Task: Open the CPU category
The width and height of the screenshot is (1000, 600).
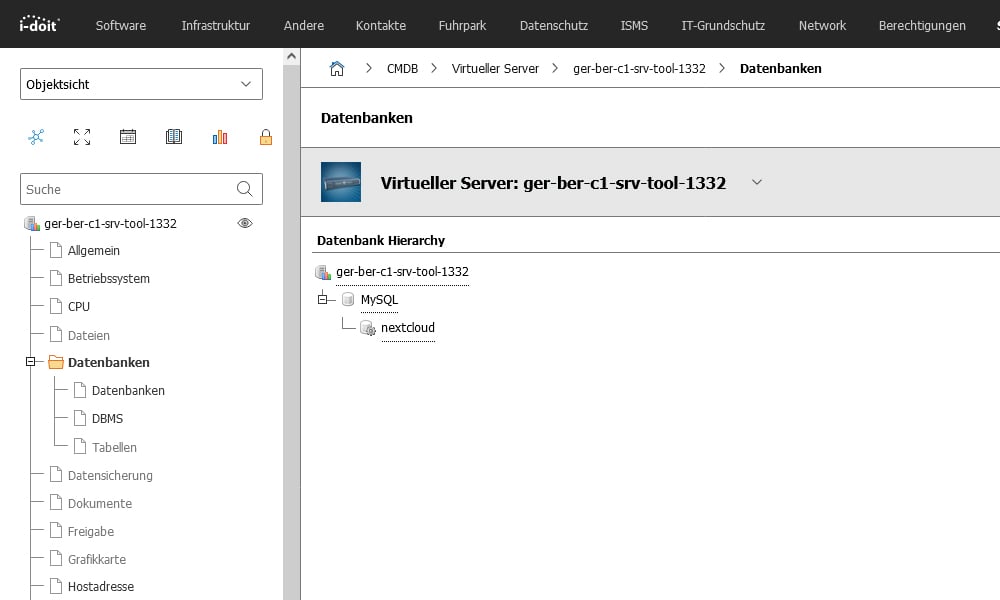Action: (x=78, y=307)
